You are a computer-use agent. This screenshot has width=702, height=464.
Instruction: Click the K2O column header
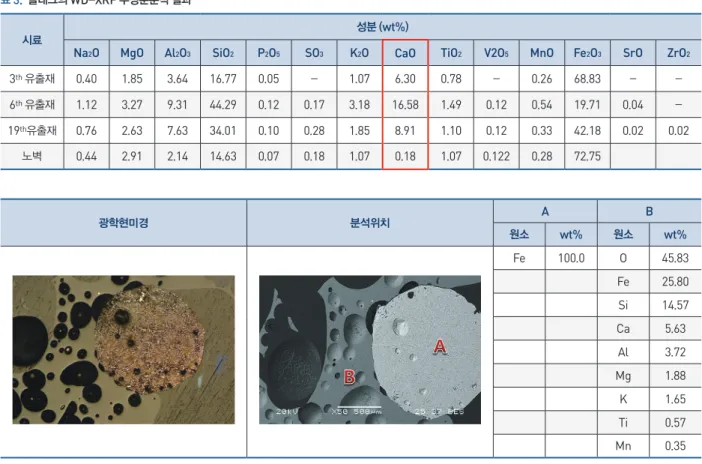point(360,53)
